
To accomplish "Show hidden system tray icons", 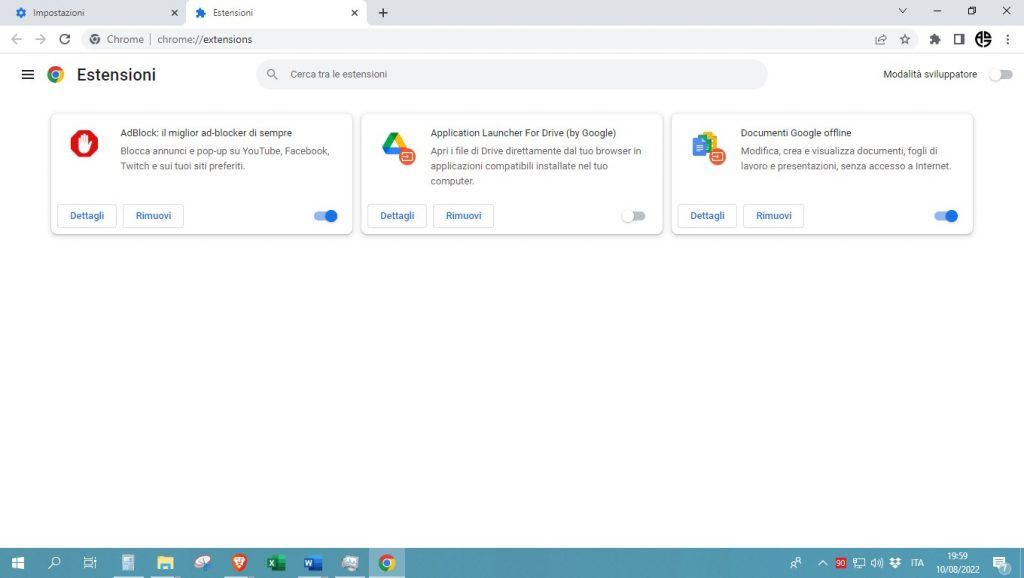I will tap(823, 563).
